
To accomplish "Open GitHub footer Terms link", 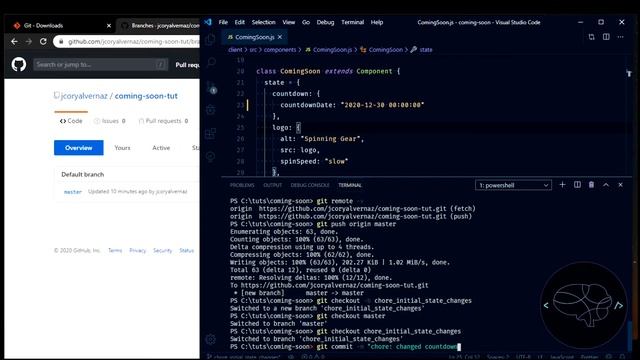I will tap(115, 250).
